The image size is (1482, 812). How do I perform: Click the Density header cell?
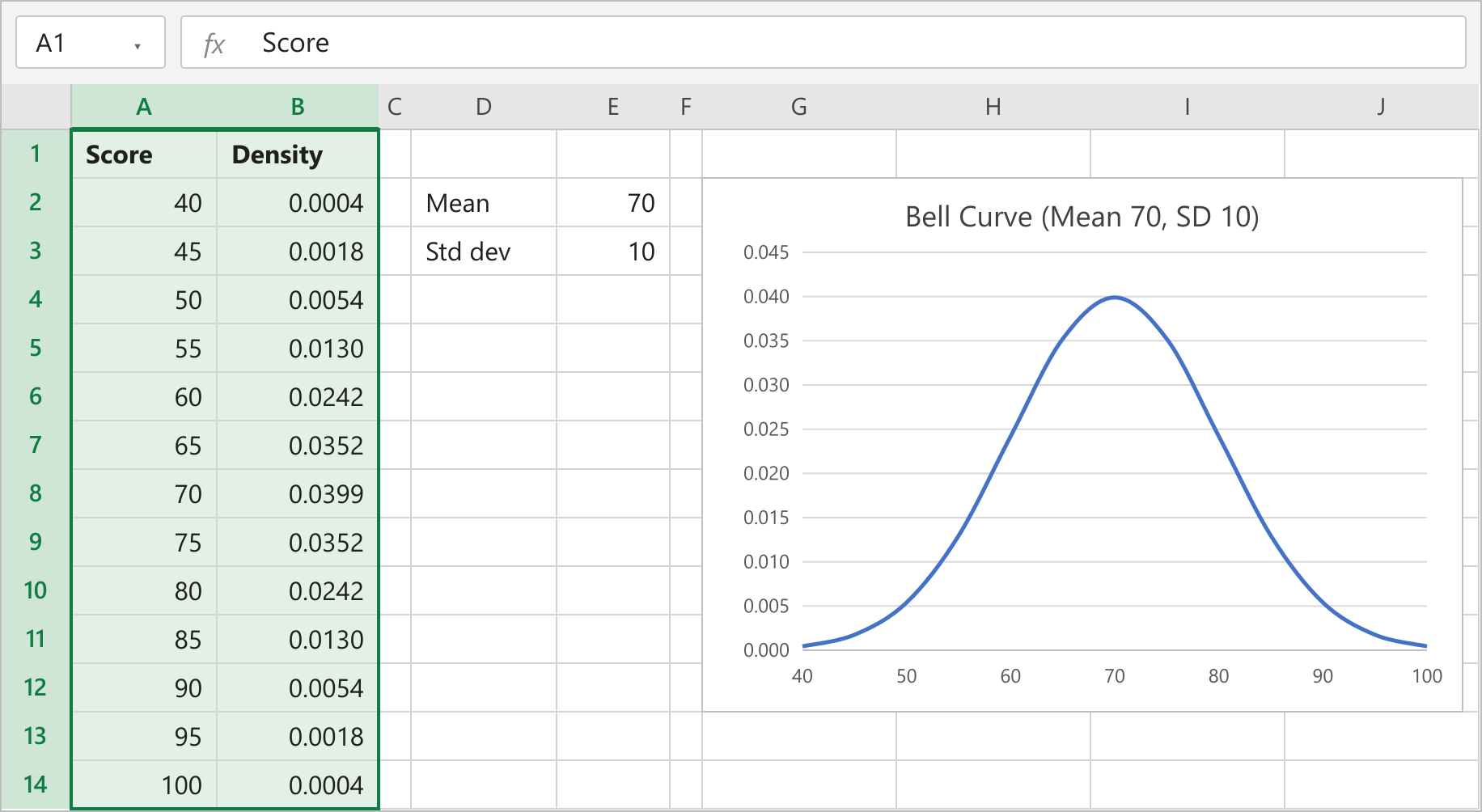click(298, 154)
